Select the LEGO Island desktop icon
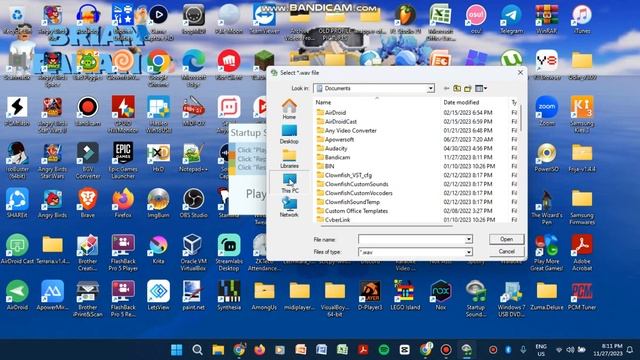640x360 pixels. click(x=405, y=295)
